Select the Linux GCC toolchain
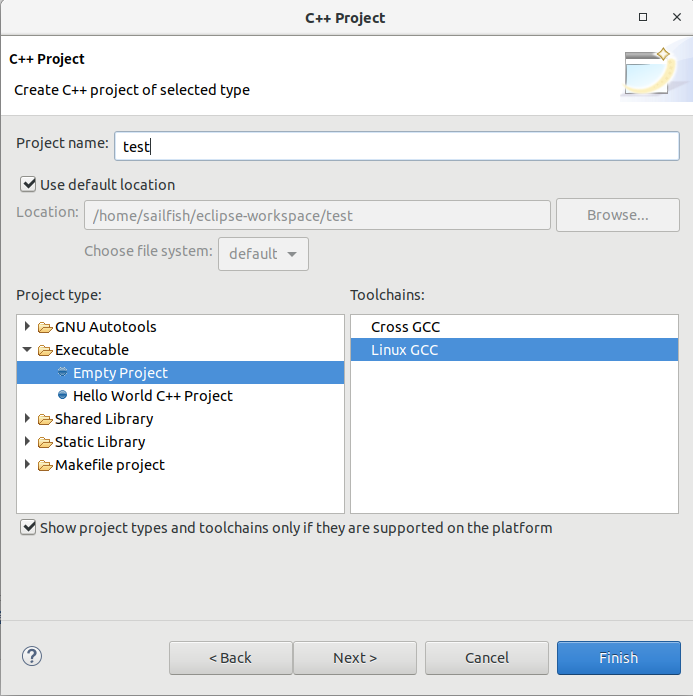This screenshot has width=693, height=696. pos(405,350)
